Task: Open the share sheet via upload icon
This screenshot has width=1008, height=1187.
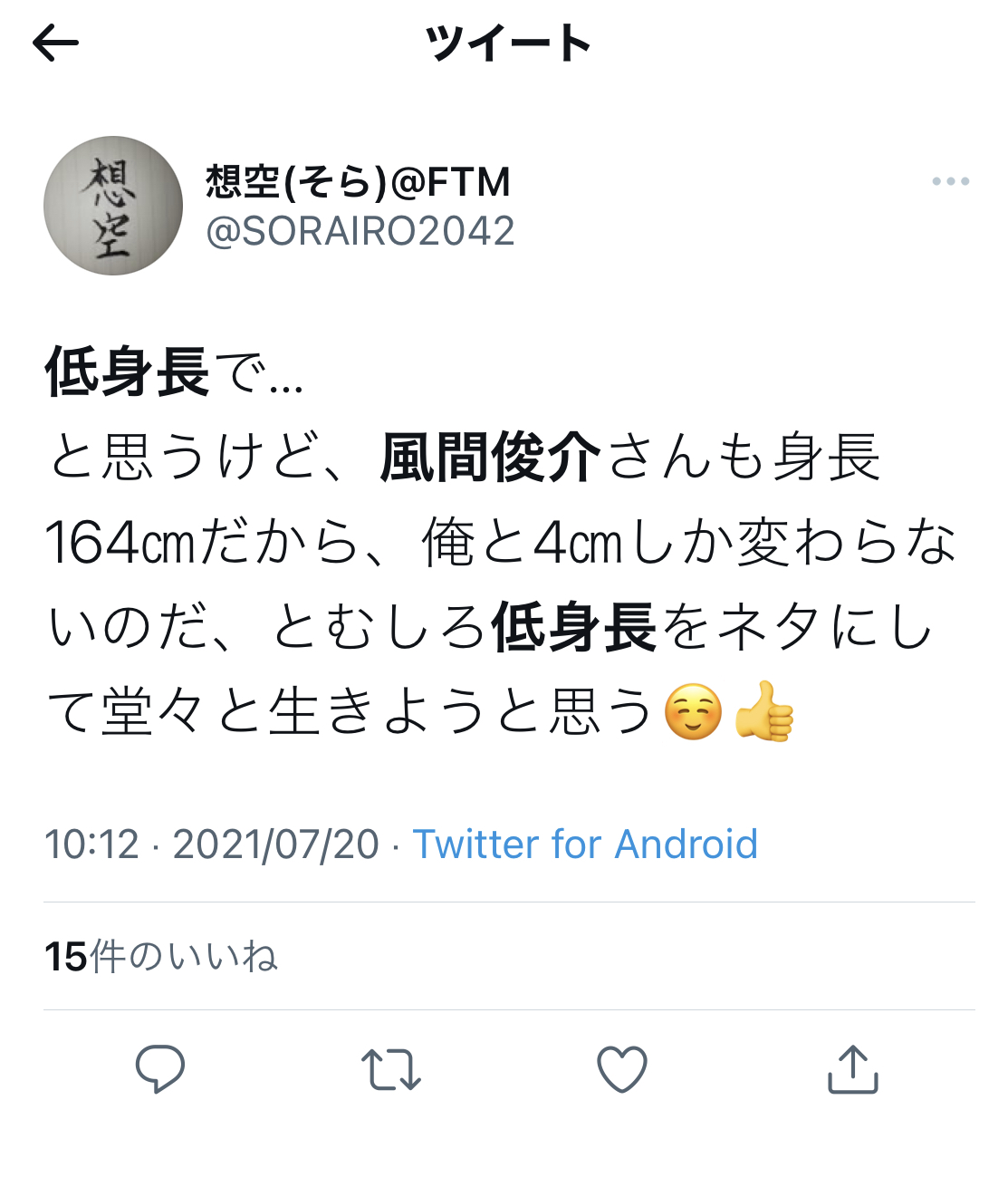Action: [x=853, y=1069]
